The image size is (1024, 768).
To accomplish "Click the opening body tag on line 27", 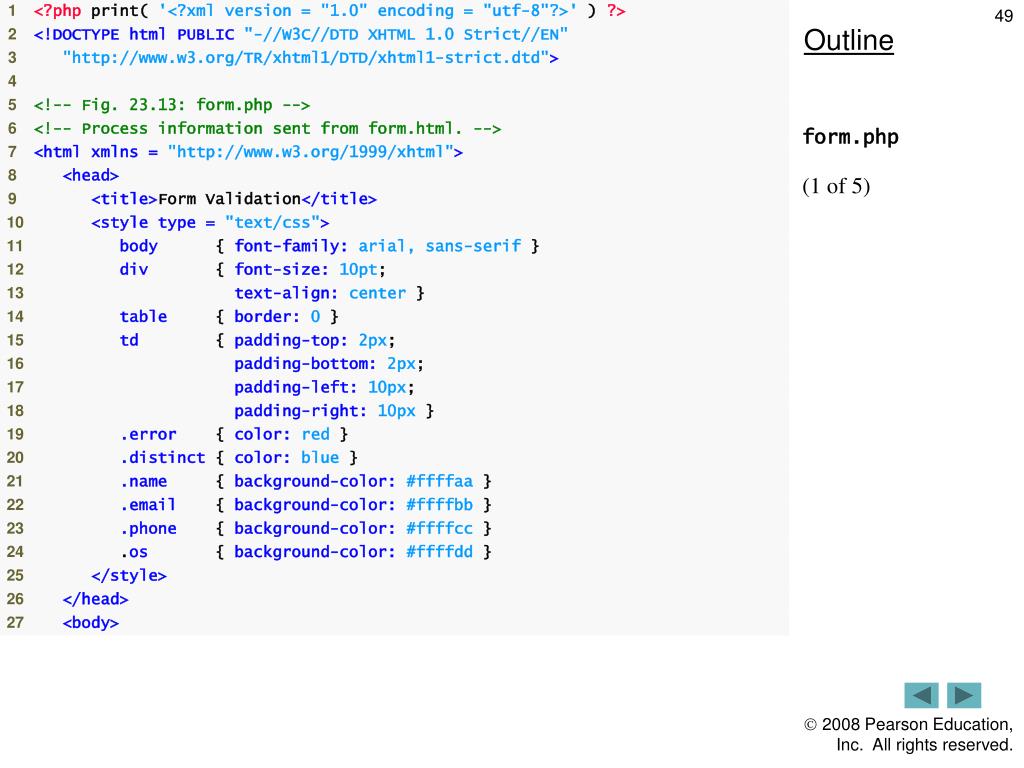I will click(x=91, y=622).
